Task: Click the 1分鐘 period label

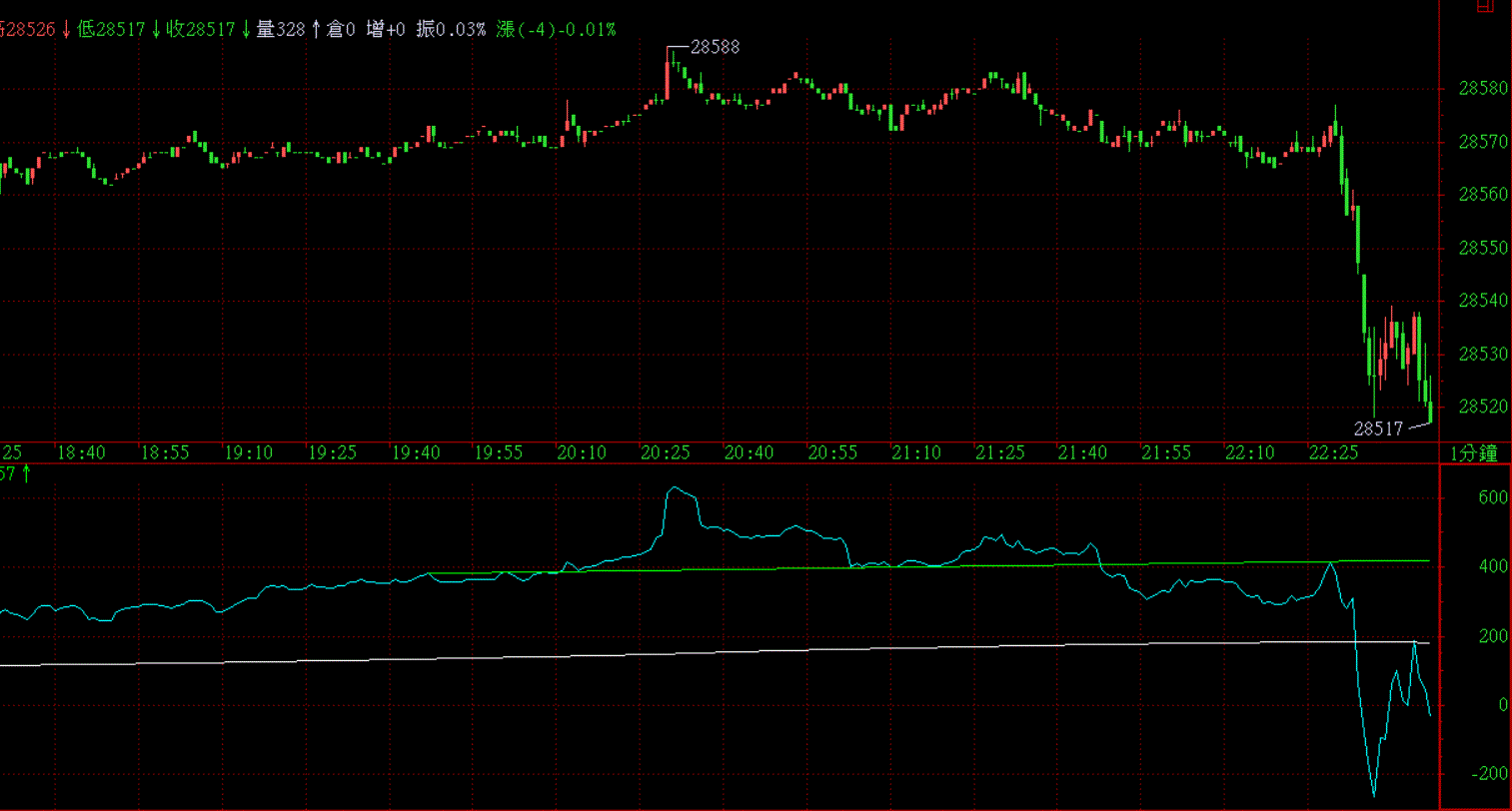Action: [x=1474, y=454]
